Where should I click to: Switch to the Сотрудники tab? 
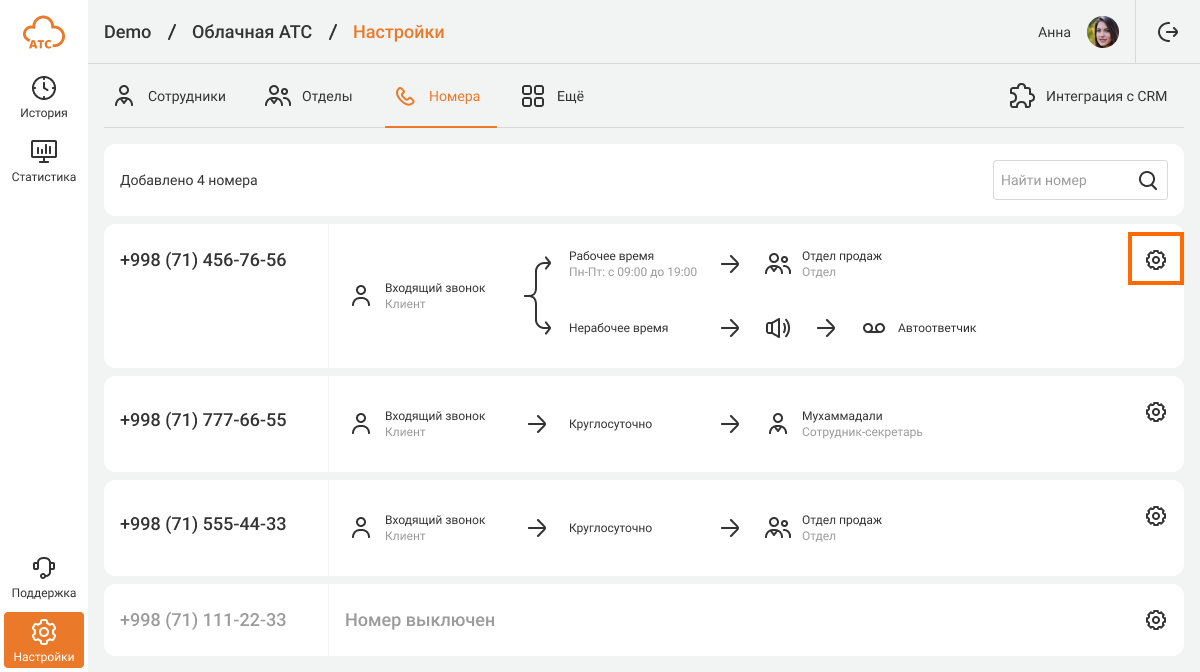pos(170,97)
